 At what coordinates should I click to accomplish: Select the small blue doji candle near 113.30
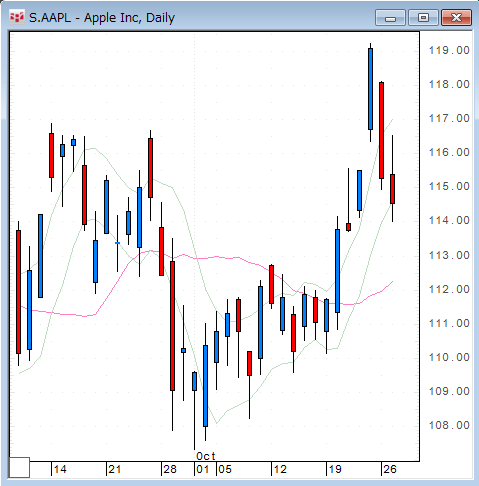[117, 243]
